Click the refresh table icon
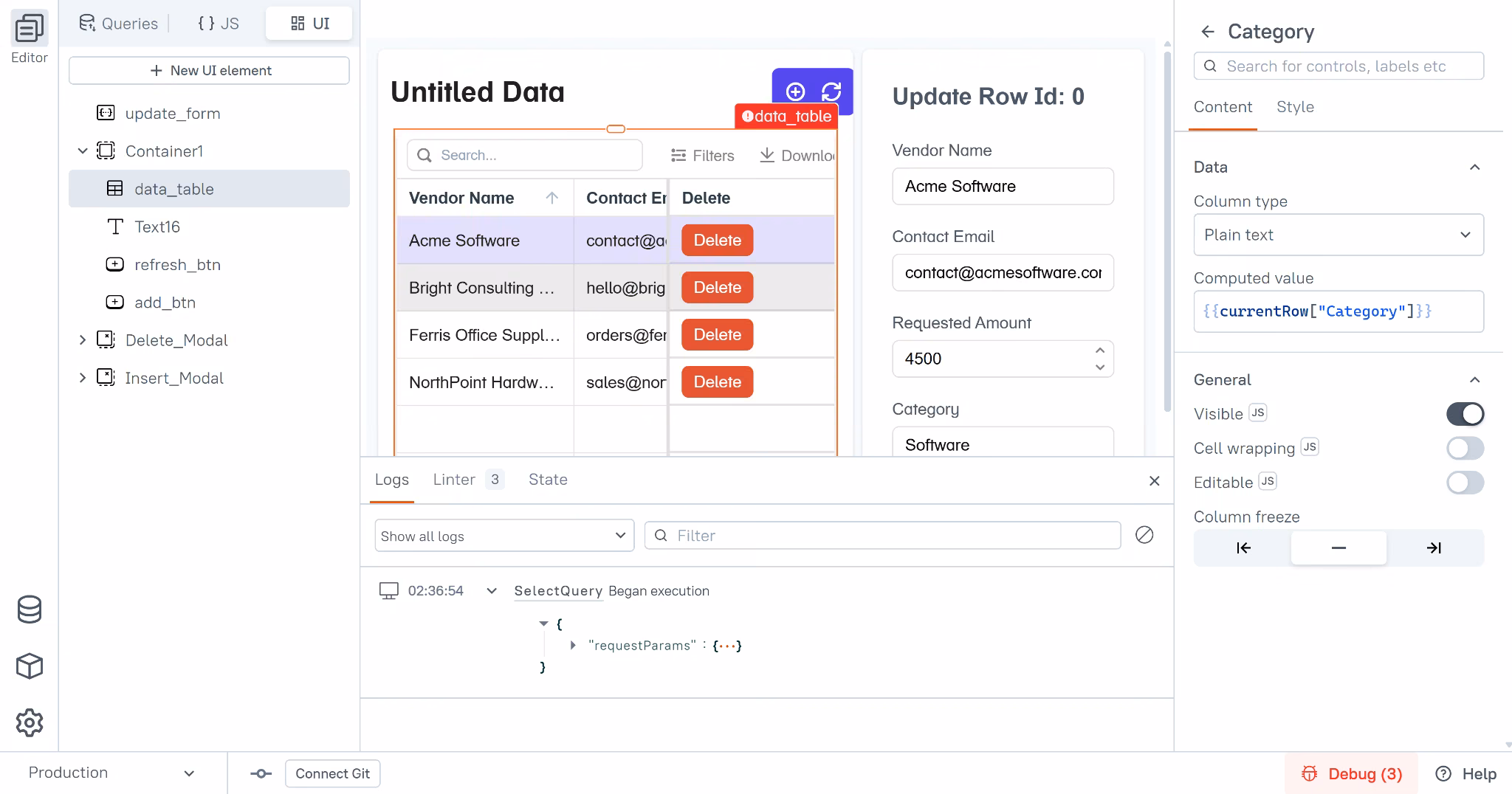The image size is (1512, 794). [x=831, y=92]
